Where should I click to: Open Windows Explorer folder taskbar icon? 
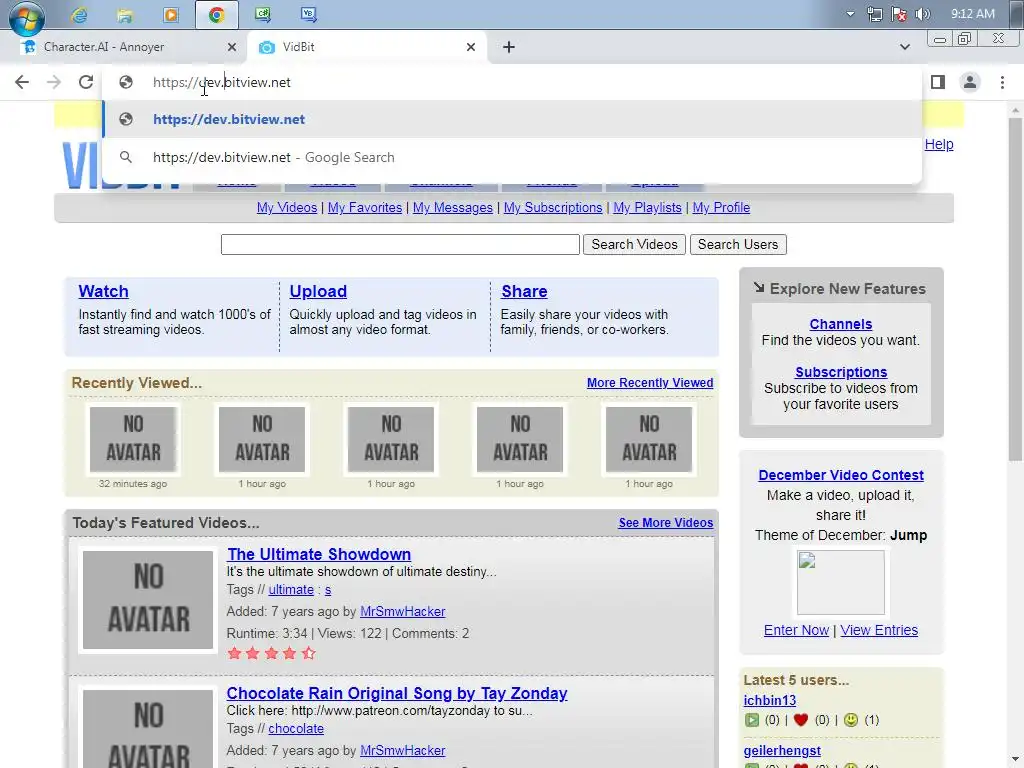coord(125,15)
